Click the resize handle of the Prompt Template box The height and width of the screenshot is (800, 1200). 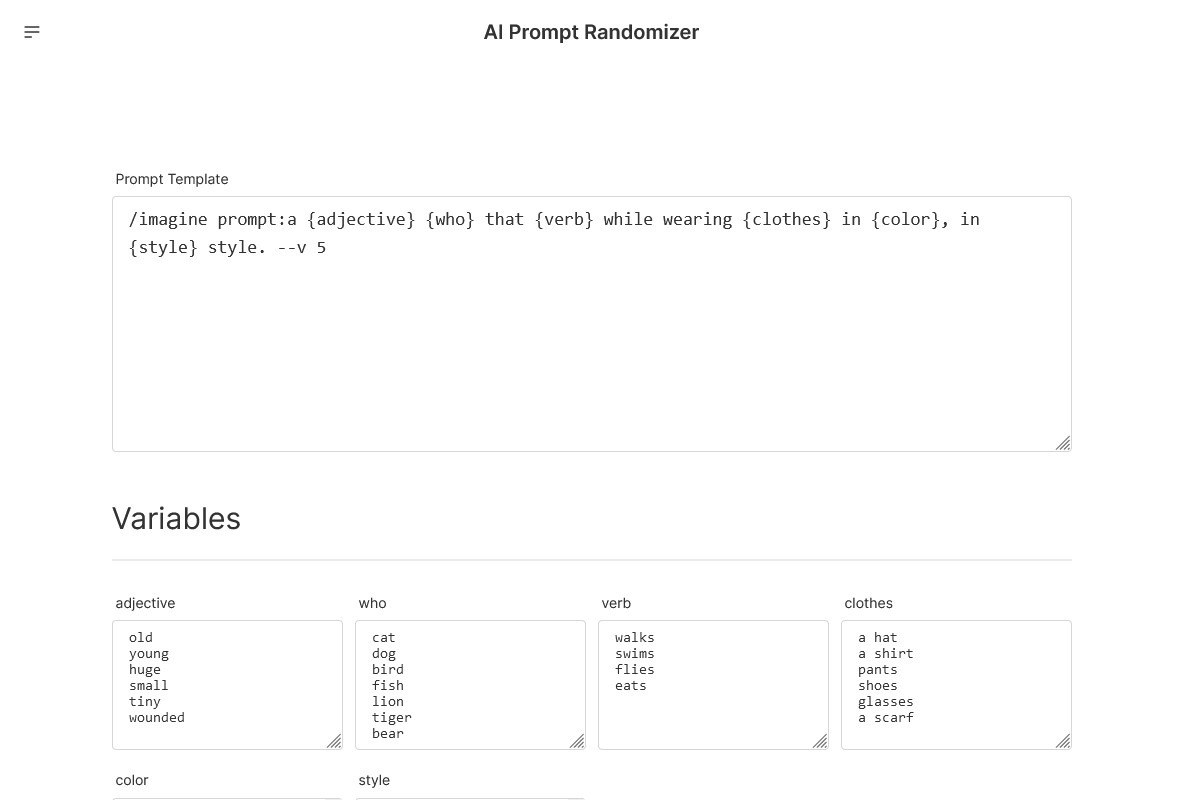1063,443
